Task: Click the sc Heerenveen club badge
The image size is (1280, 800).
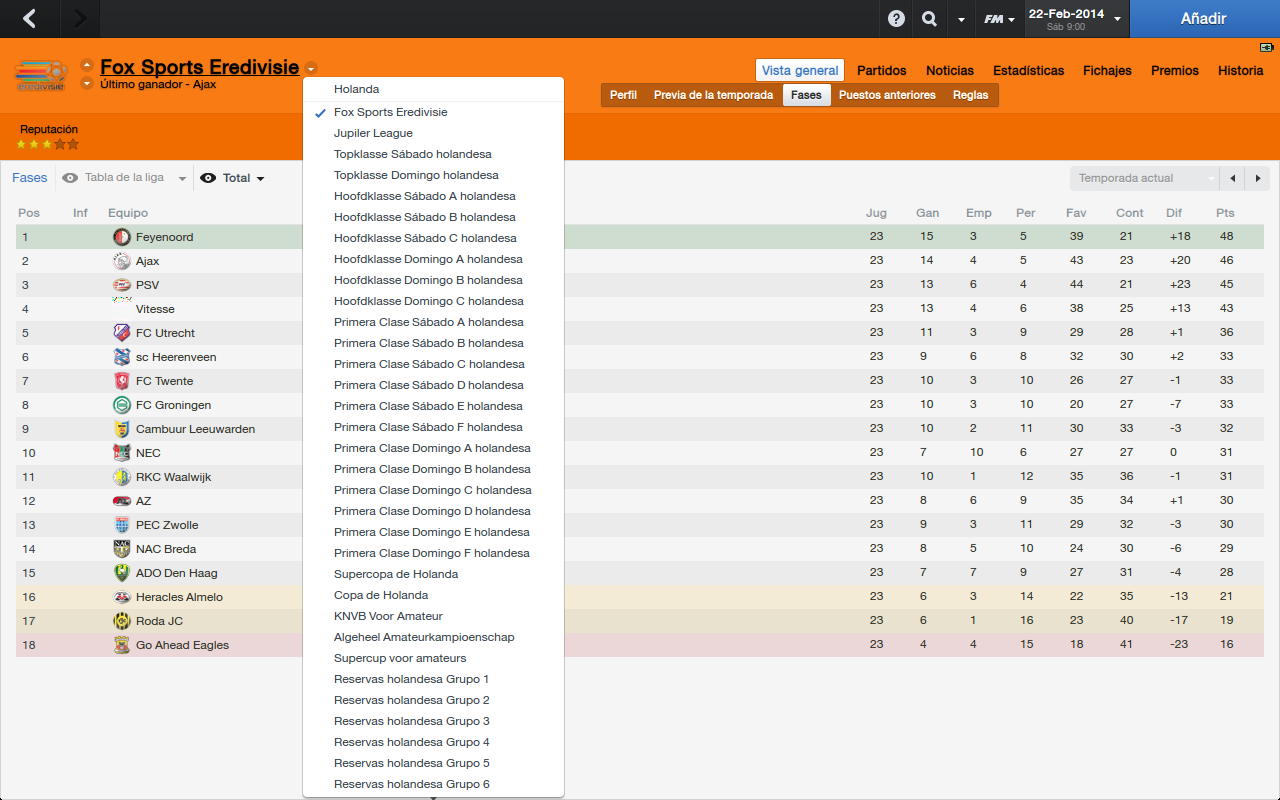Action: coord(122,357)
